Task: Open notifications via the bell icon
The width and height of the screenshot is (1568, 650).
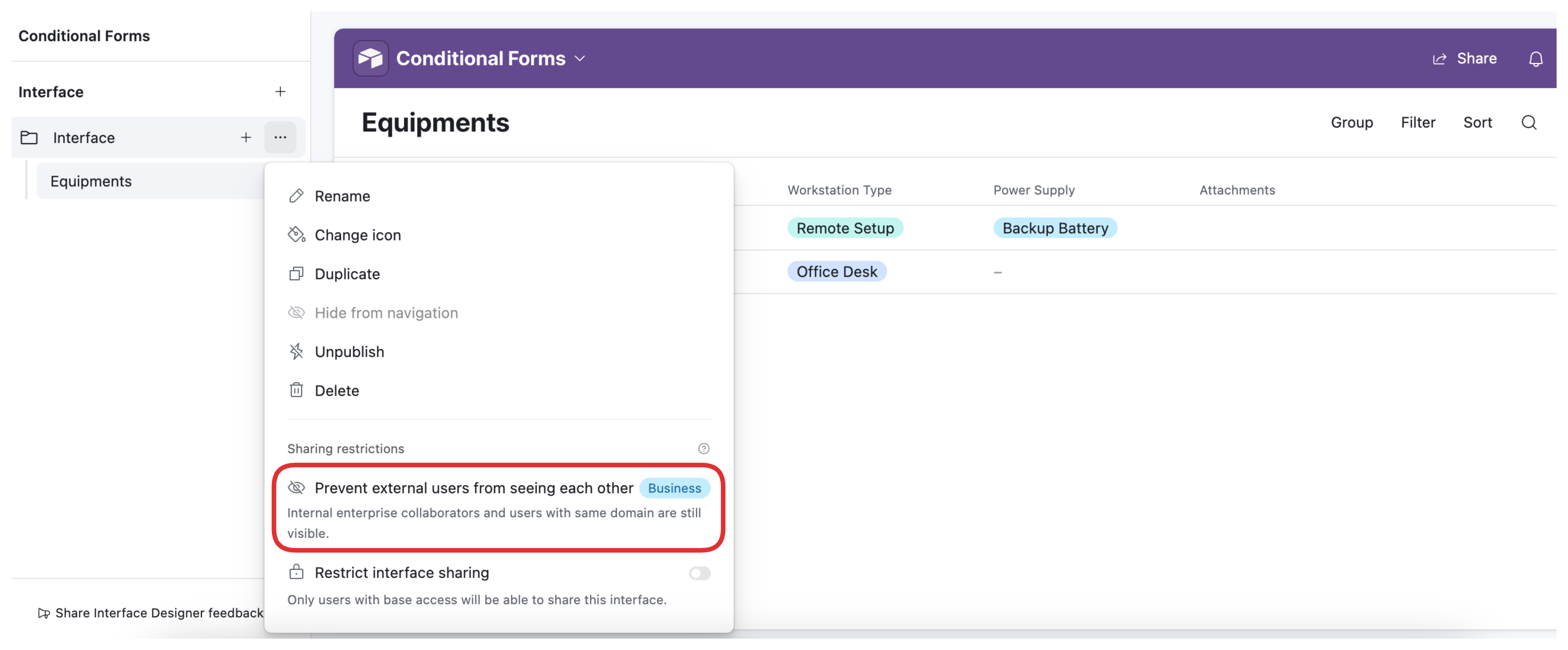Action: pyautogui.click(x=1536, y=58)
